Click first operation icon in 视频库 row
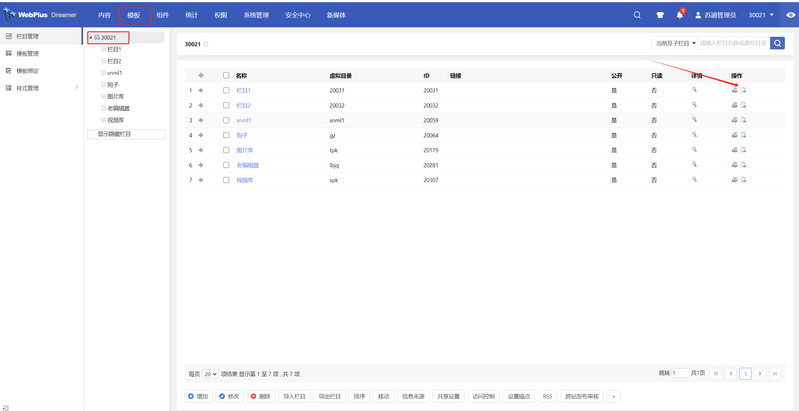 tap(735, 180)
